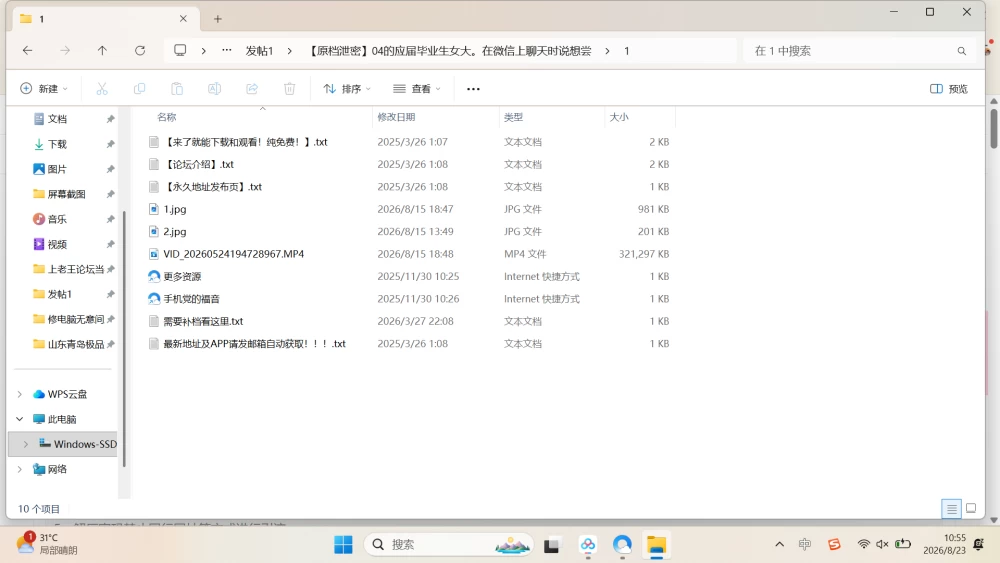Click the Cut scissors icon
The height and width of the screenshot is (563, 1000).
pyautogui.click(x=102, y=89)
